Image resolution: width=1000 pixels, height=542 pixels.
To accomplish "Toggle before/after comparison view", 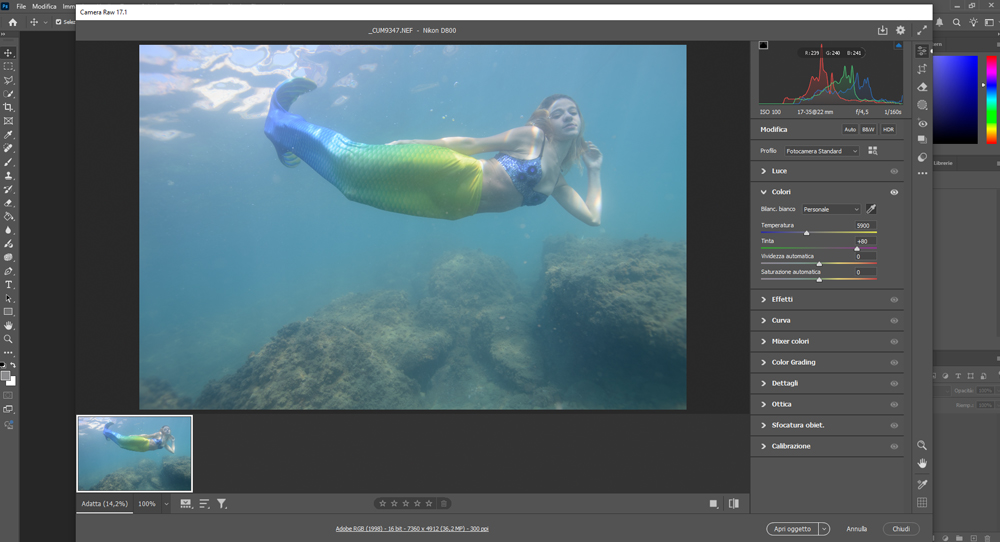I will coord(734,504).
